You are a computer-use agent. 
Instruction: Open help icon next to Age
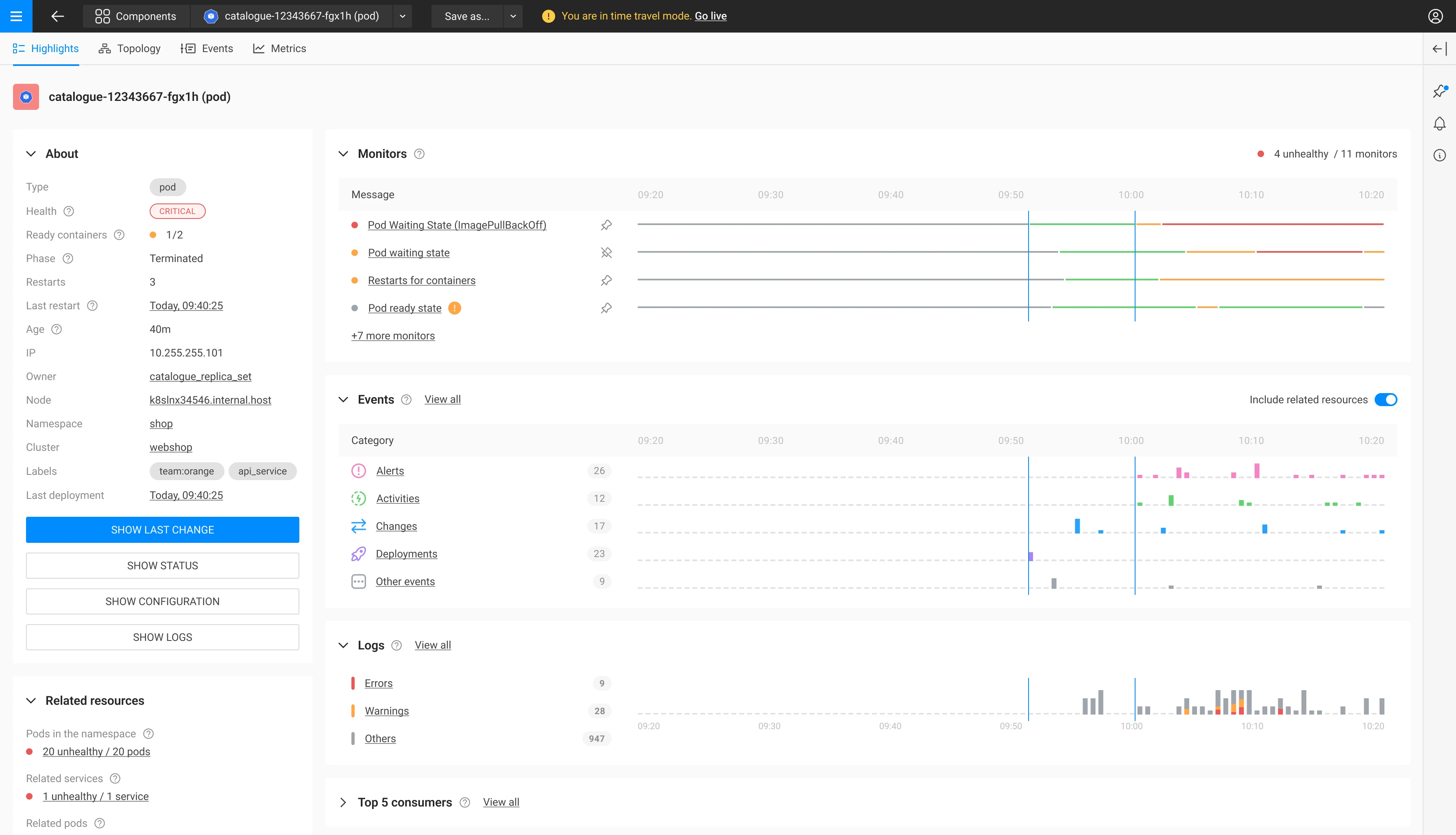click(x=57, y=329)
